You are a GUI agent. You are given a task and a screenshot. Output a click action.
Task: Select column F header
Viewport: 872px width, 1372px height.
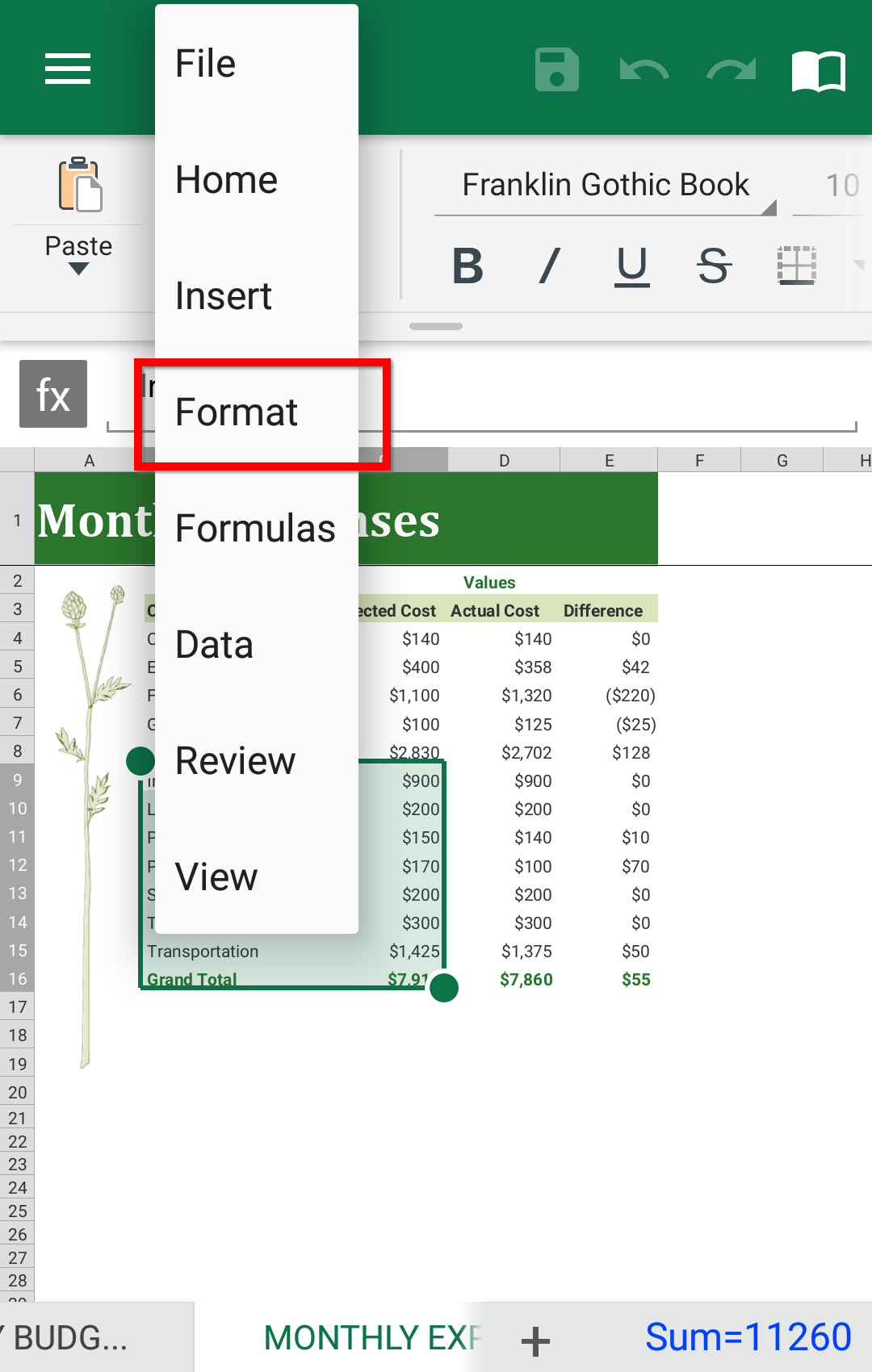point(699,460)
